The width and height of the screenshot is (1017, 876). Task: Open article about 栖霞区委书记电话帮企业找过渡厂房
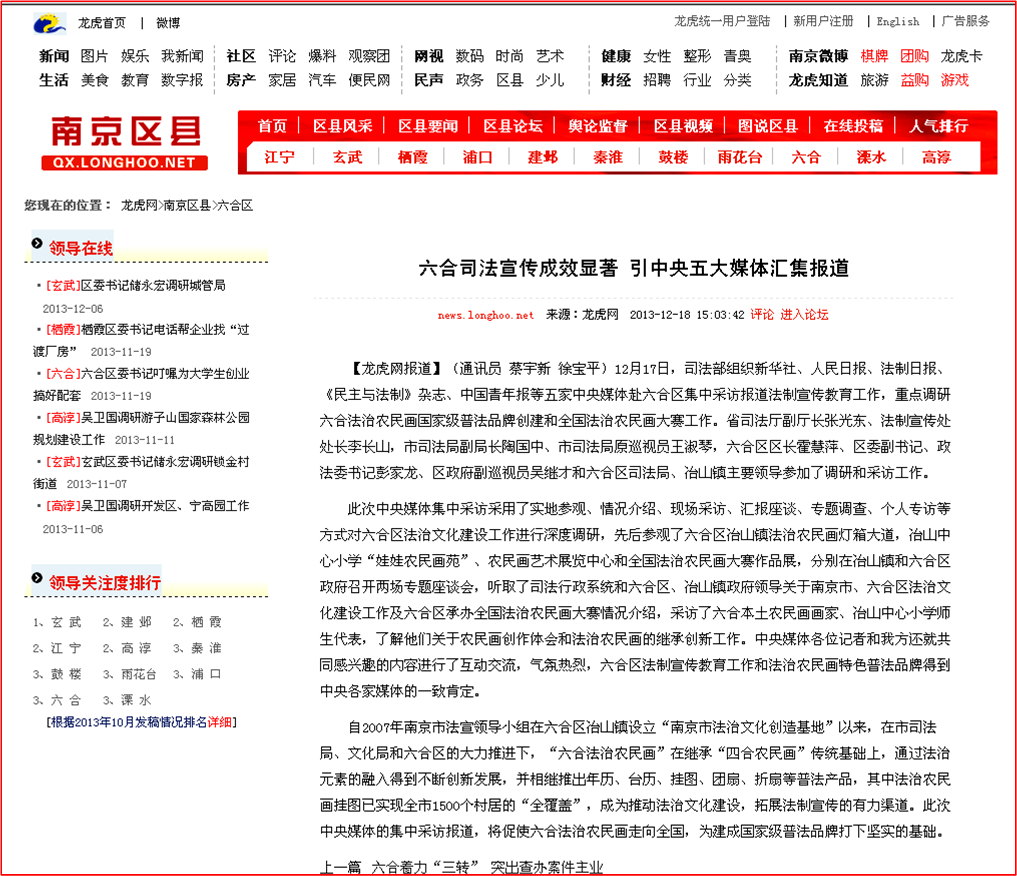pyautogui.click(x=141, y=340)
